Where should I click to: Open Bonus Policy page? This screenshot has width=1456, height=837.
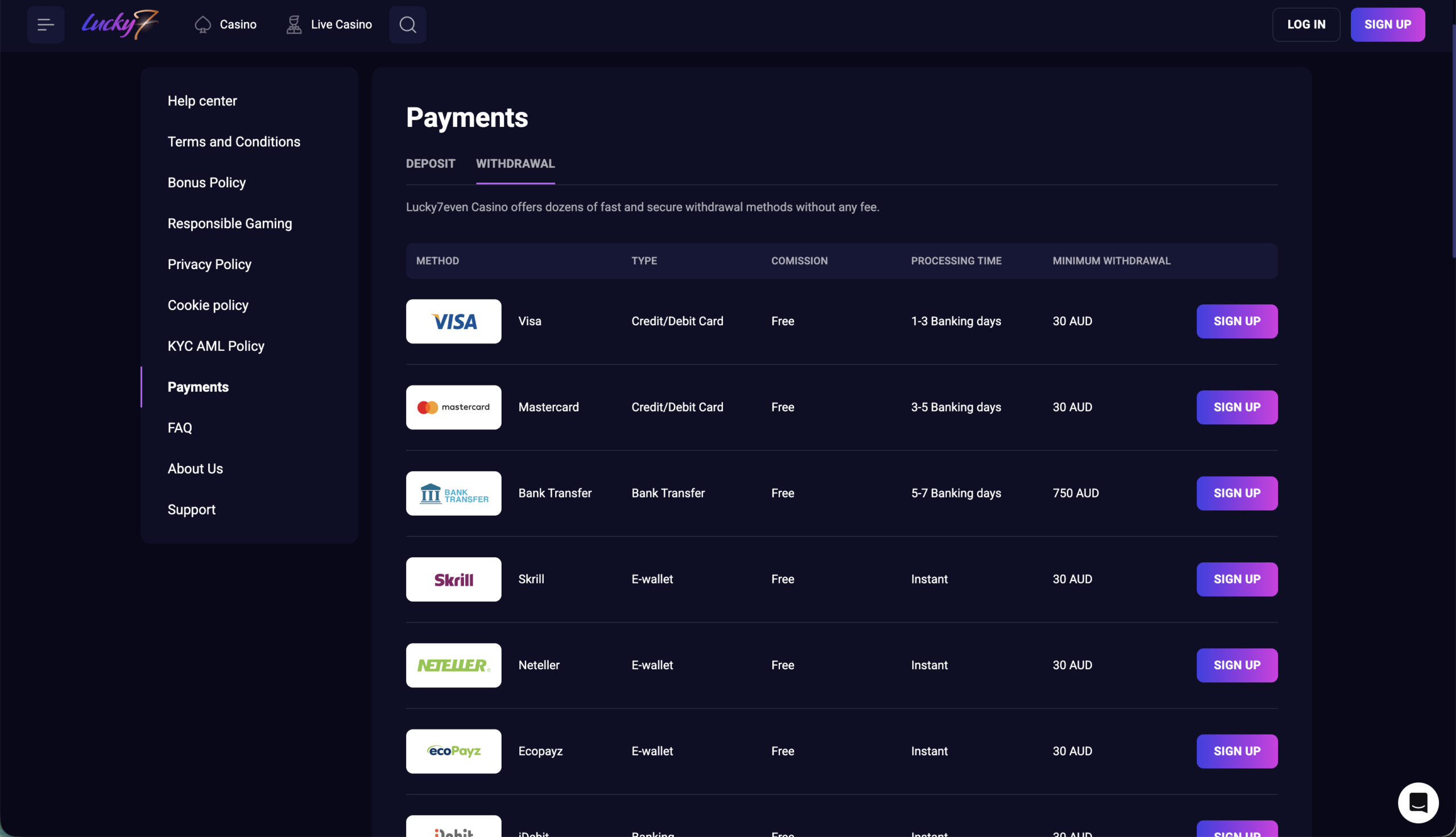pos(206,183)
